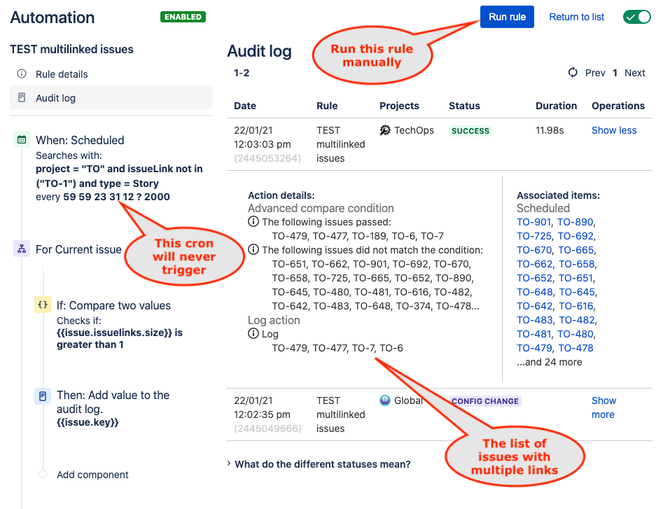Image resolution: width=670 pixels, height=509 pixels.
Task: Go to the Next audit log page
Action: point(635,73)
